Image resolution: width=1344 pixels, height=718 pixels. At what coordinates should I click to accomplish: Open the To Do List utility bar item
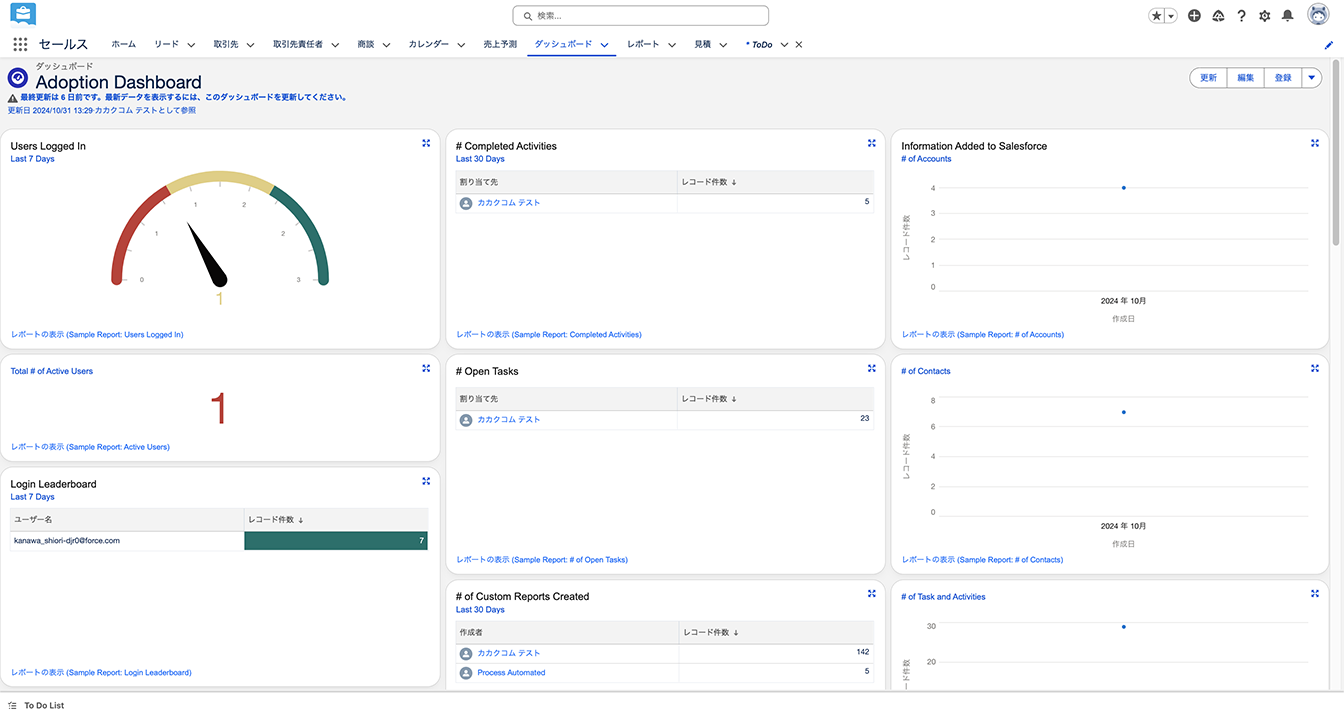[x=36, y=705]
